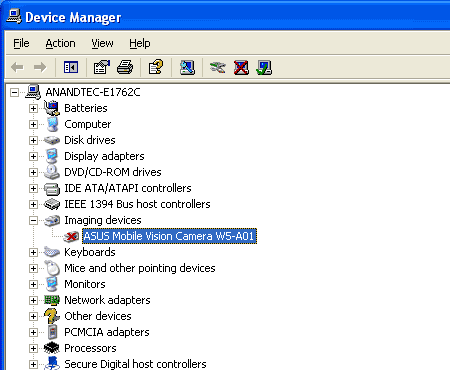Click the IEEE 1394 Bus controllers icon

(52, 204)
